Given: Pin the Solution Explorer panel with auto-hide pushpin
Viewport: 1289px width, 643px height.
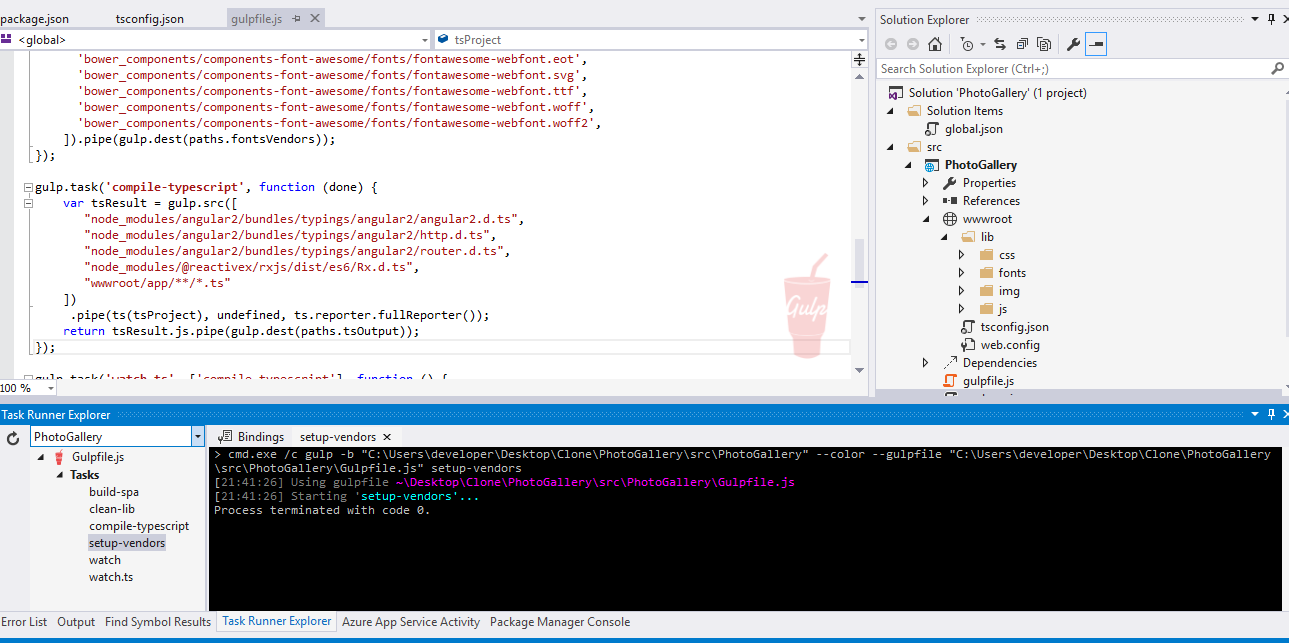Looking at the screenshot, I should [1272, 20].
